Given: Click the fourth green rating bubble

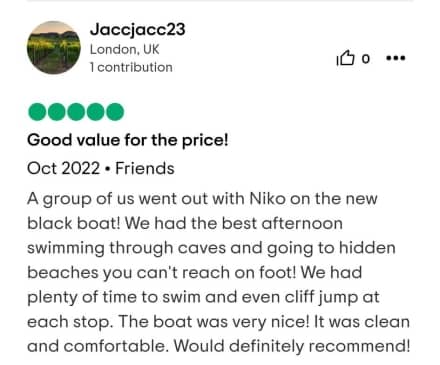Looking at the screenshot, I should (x=96, y=112).
